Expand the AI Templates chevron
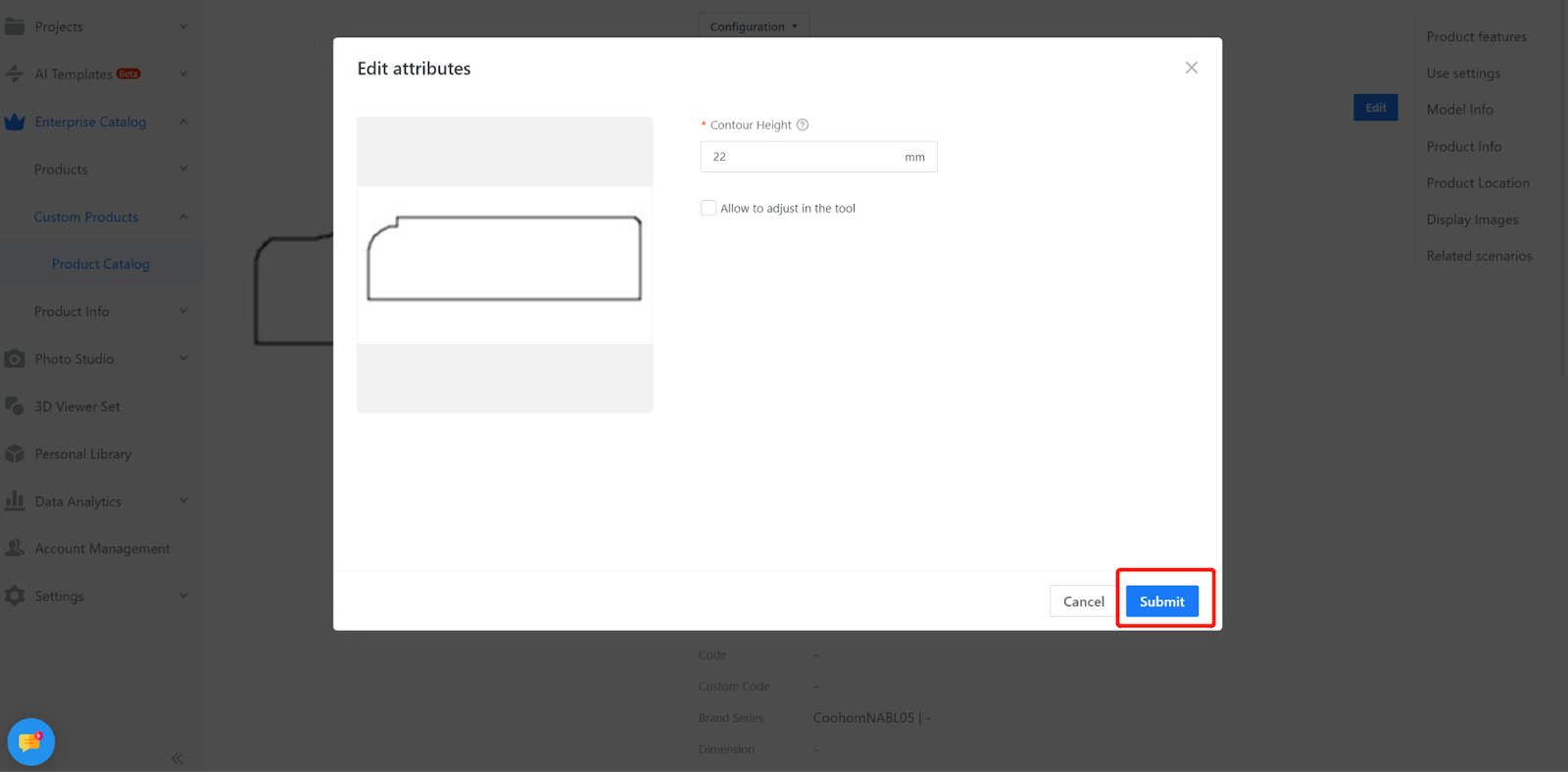The width and height of the screenshot is (1568, 772). point(183,73)
